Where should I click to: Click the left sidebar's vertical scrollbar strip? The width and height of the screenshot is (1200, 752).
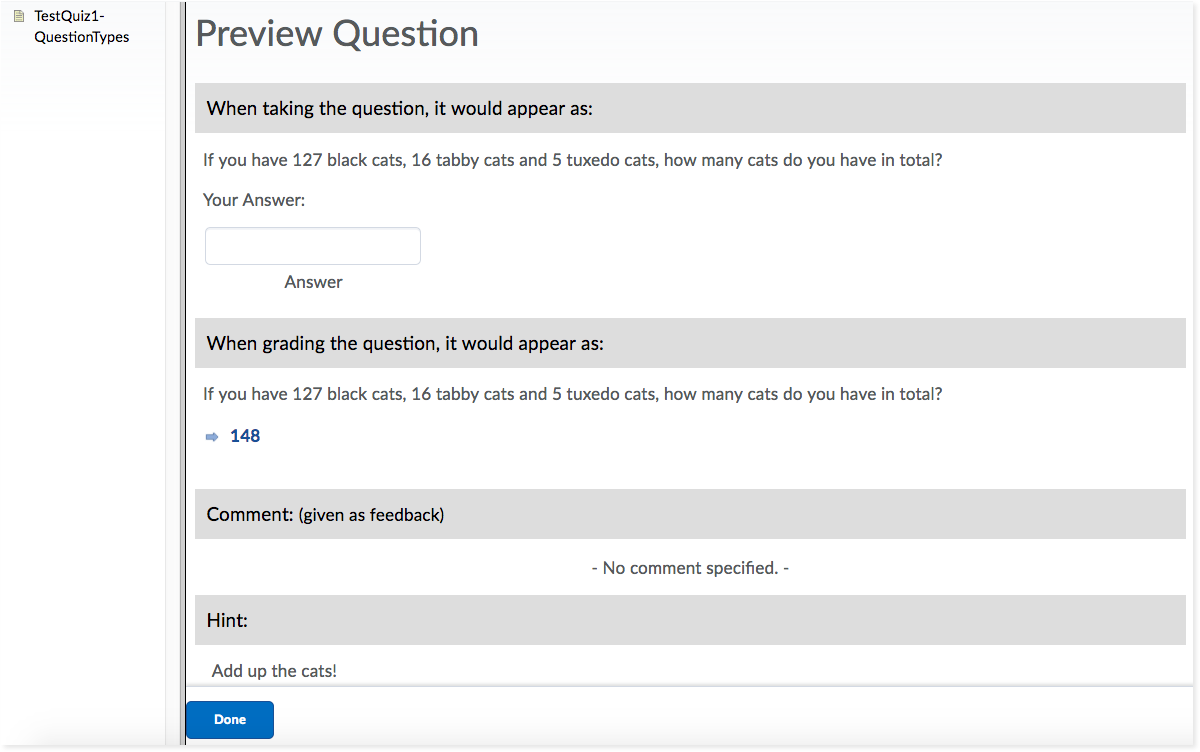[171, 370]
